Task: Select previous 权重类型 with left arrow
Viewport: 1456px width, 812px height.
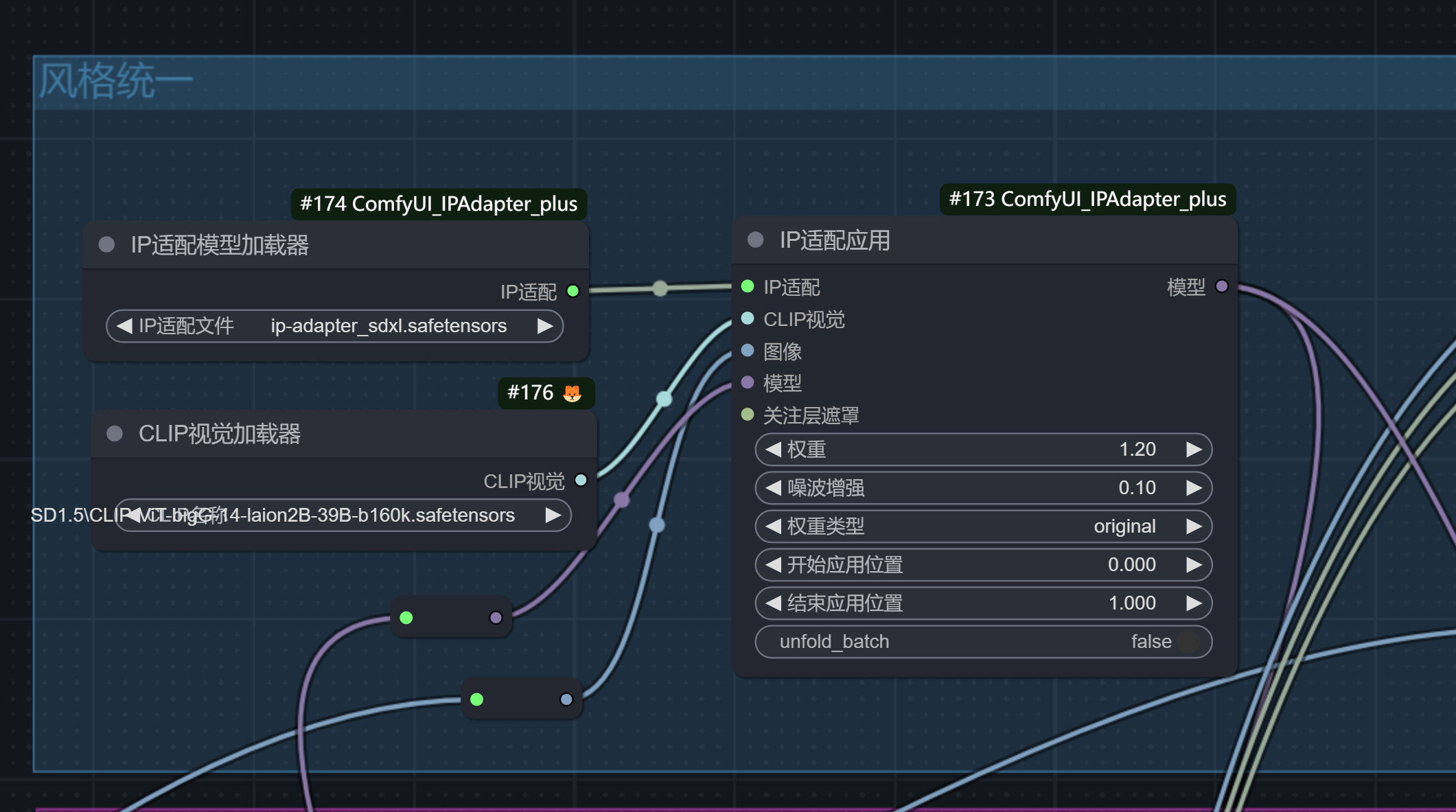Action: (x=774, y=526)
